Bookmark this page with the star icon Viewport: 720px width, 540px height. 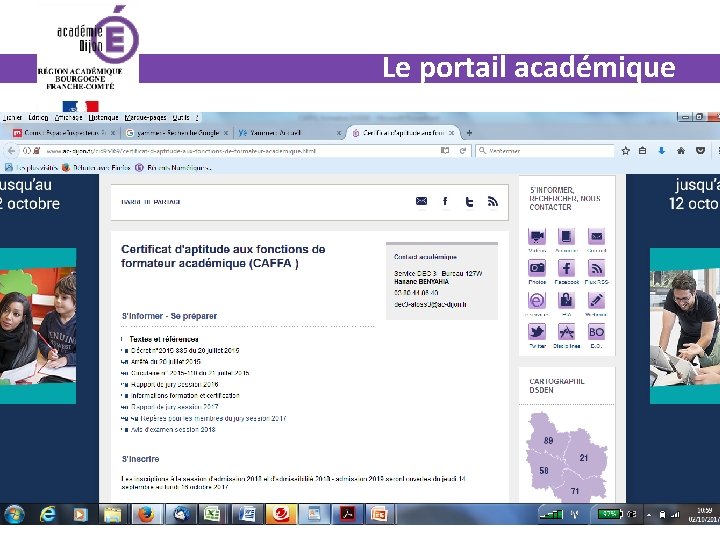(x=625, y=151)
